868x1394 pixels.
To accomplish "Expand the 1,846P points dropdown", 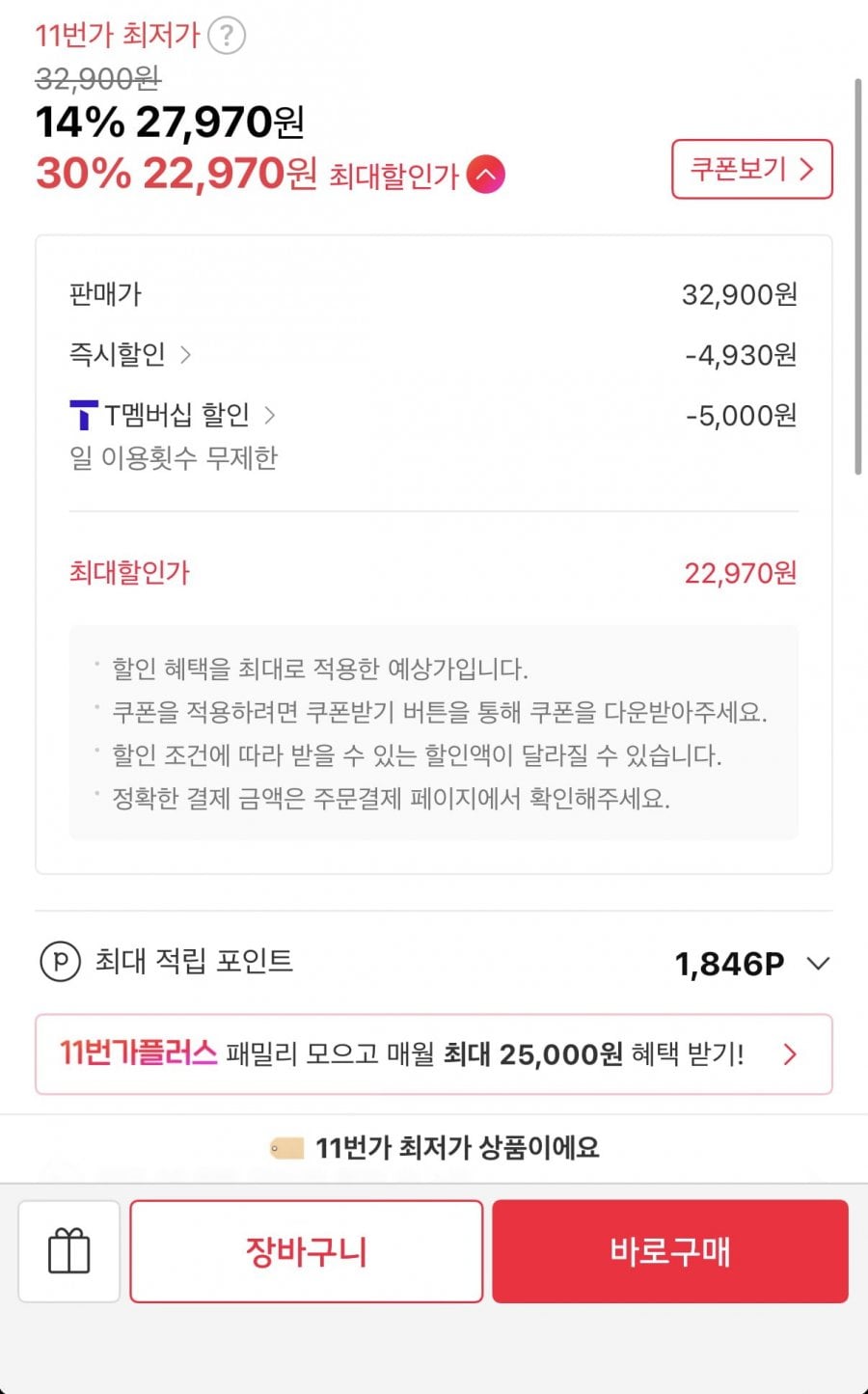I will point(818,963).
